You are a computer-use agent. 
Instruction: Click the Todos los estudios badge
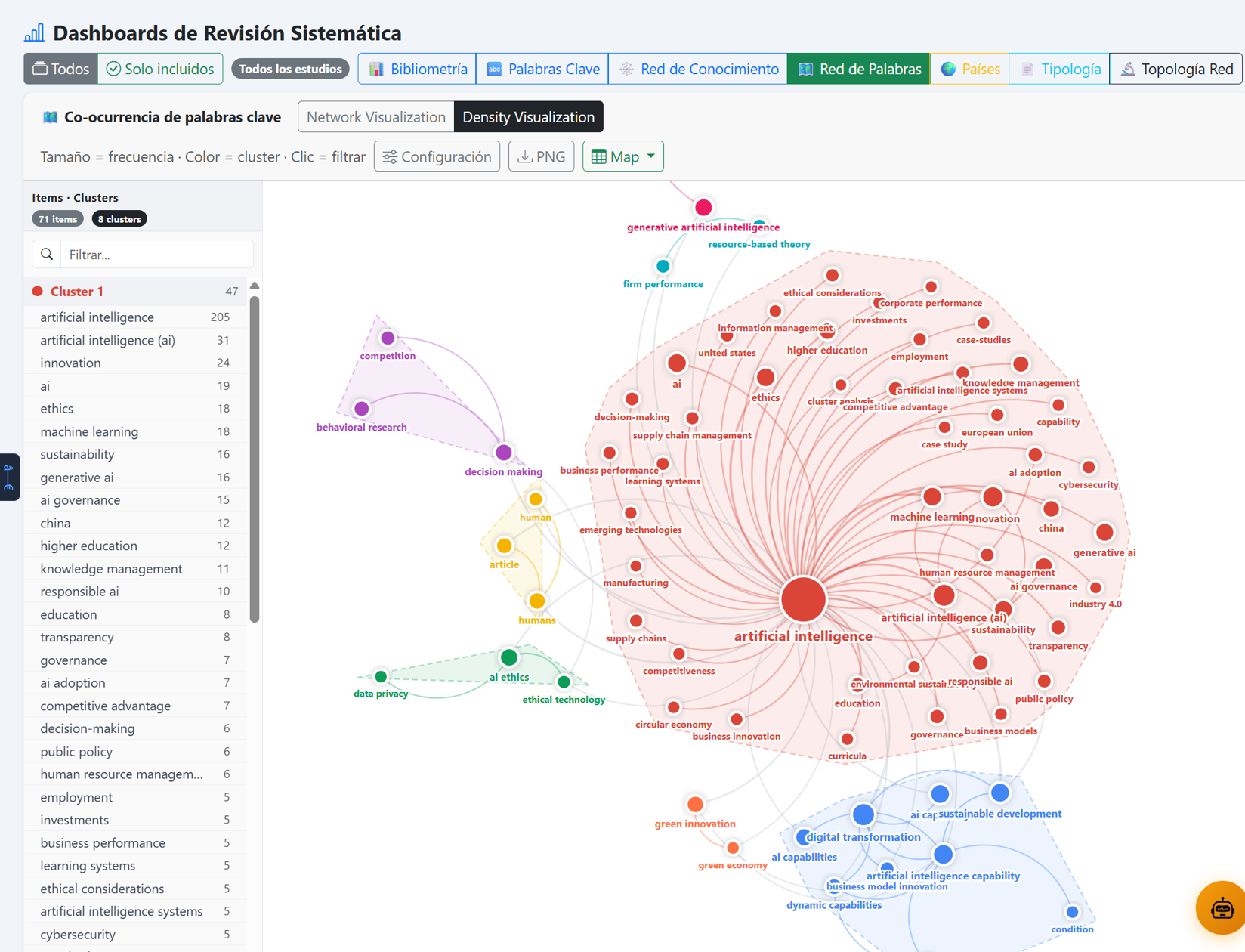[290, 69]
